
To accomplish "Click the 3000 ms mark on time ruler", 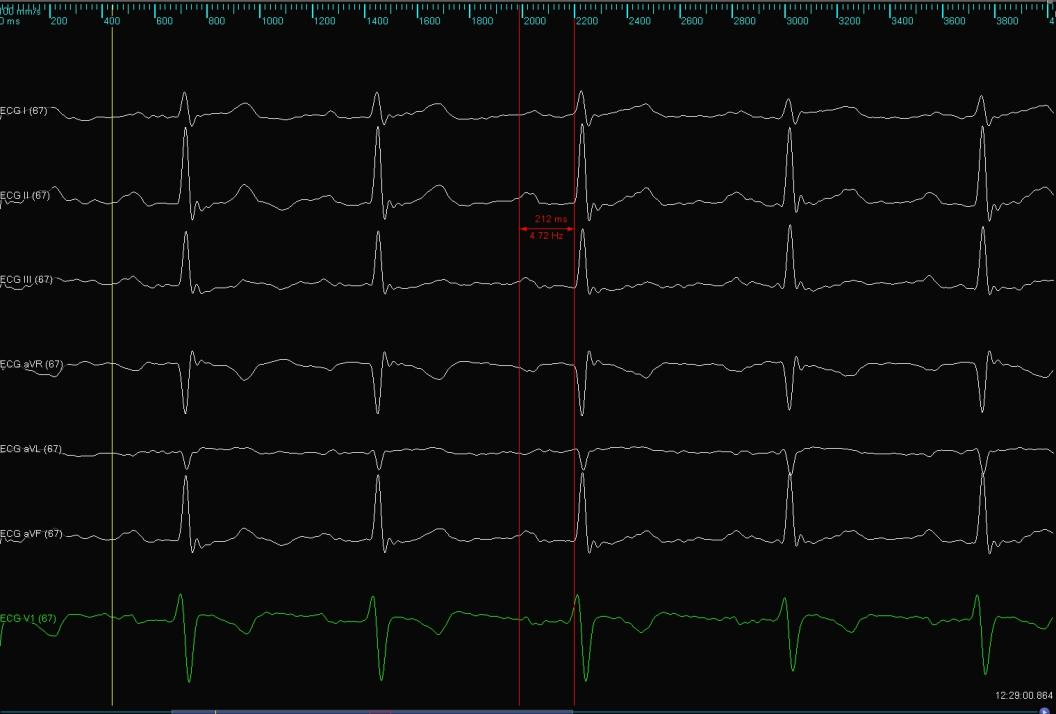I will (796, 21).
